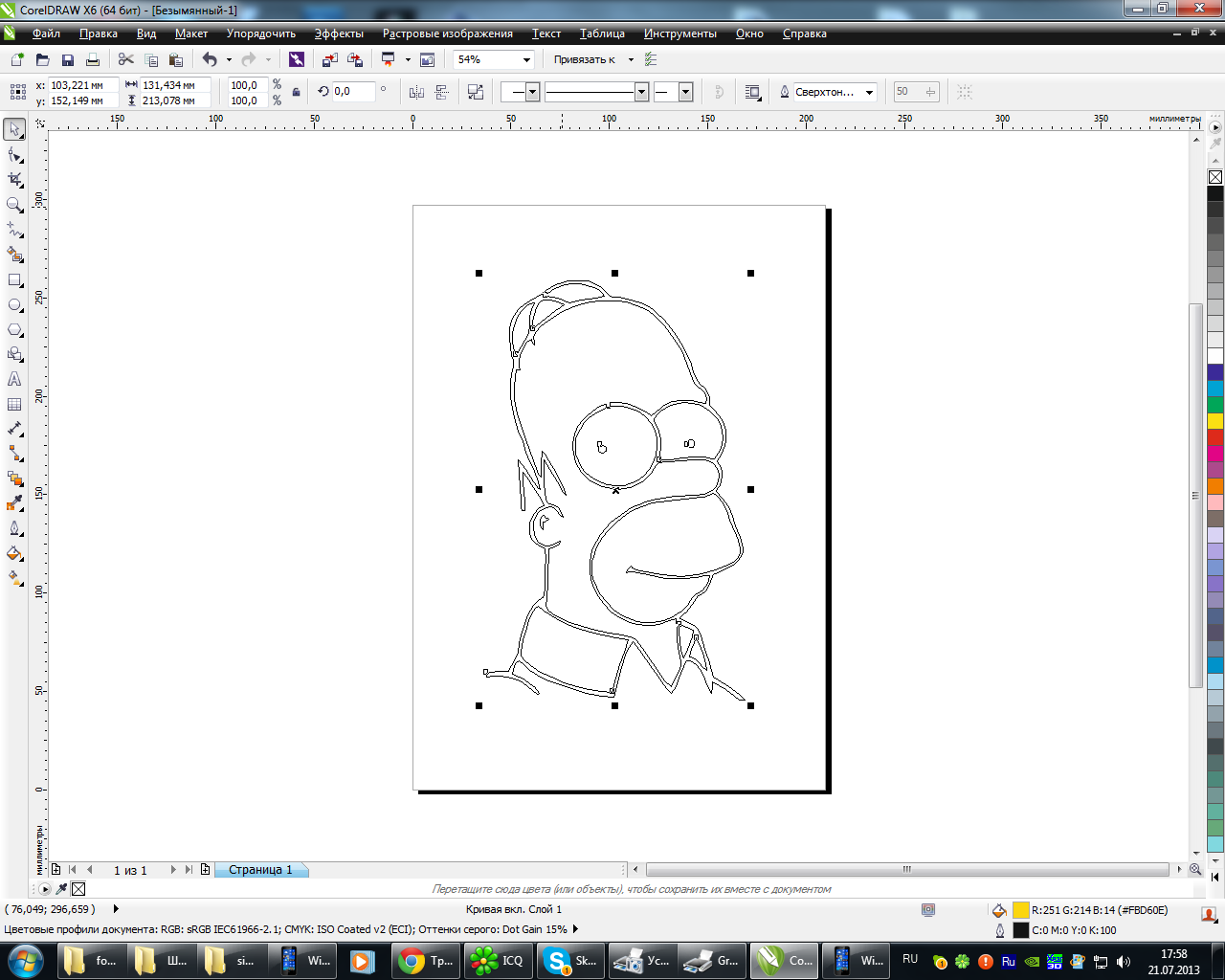Pick the red swatch in color palette
1225x980 pixels.
1215,437
